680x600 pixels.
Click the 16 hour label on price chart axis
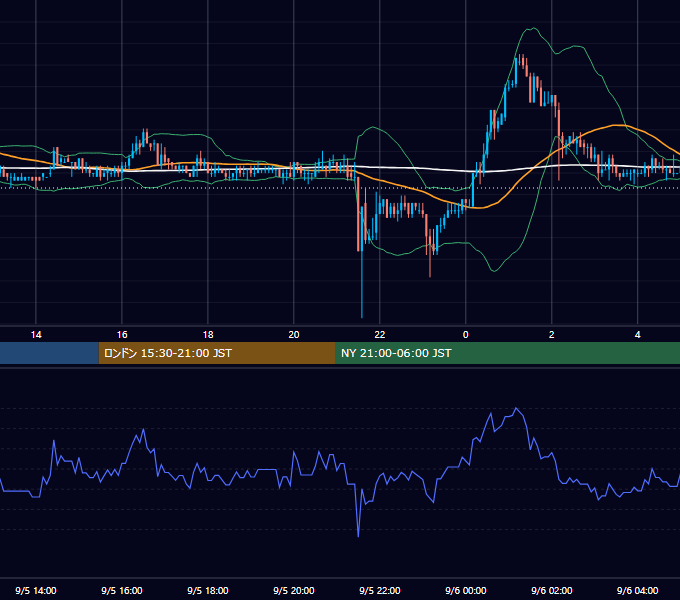(122, 335)
